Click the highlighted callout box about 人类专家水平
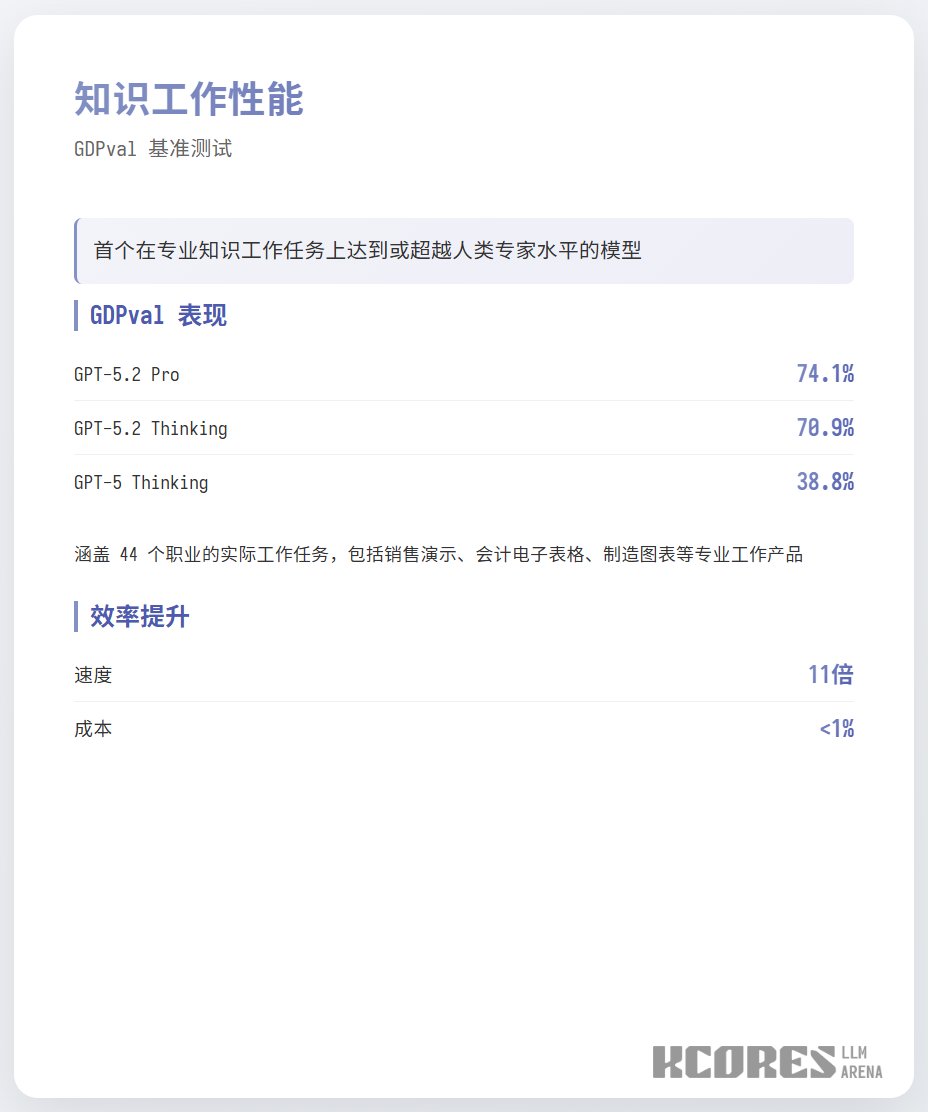Viewport: 928px width, 1112px height. click(x=464, y=251)
